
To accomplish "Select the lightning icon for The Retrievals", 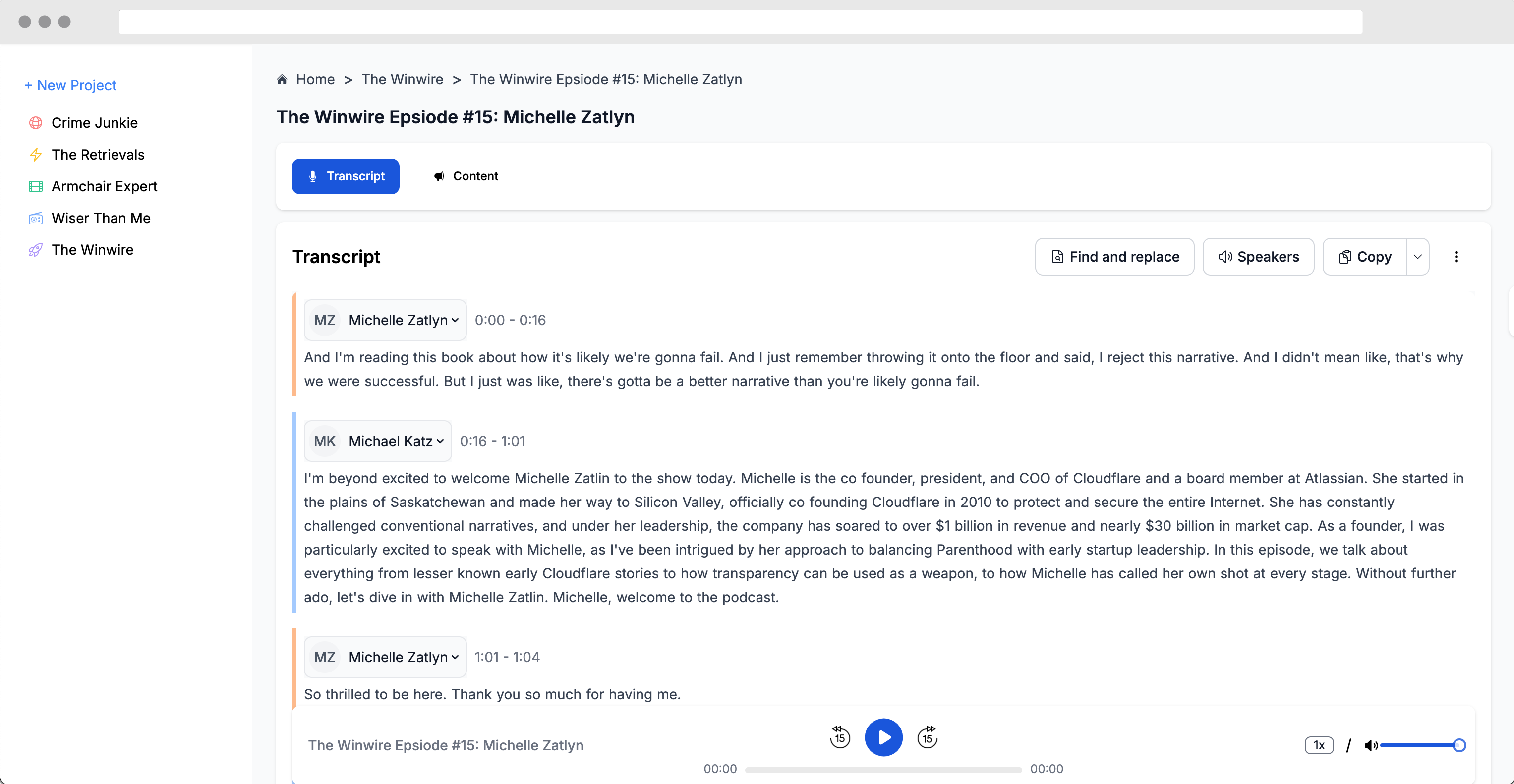I will (35, 155).
